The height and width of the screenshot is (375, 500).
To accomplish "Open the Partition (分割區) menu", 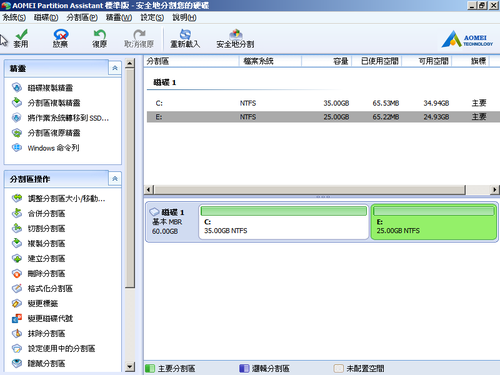I will [x=82, y=17].
